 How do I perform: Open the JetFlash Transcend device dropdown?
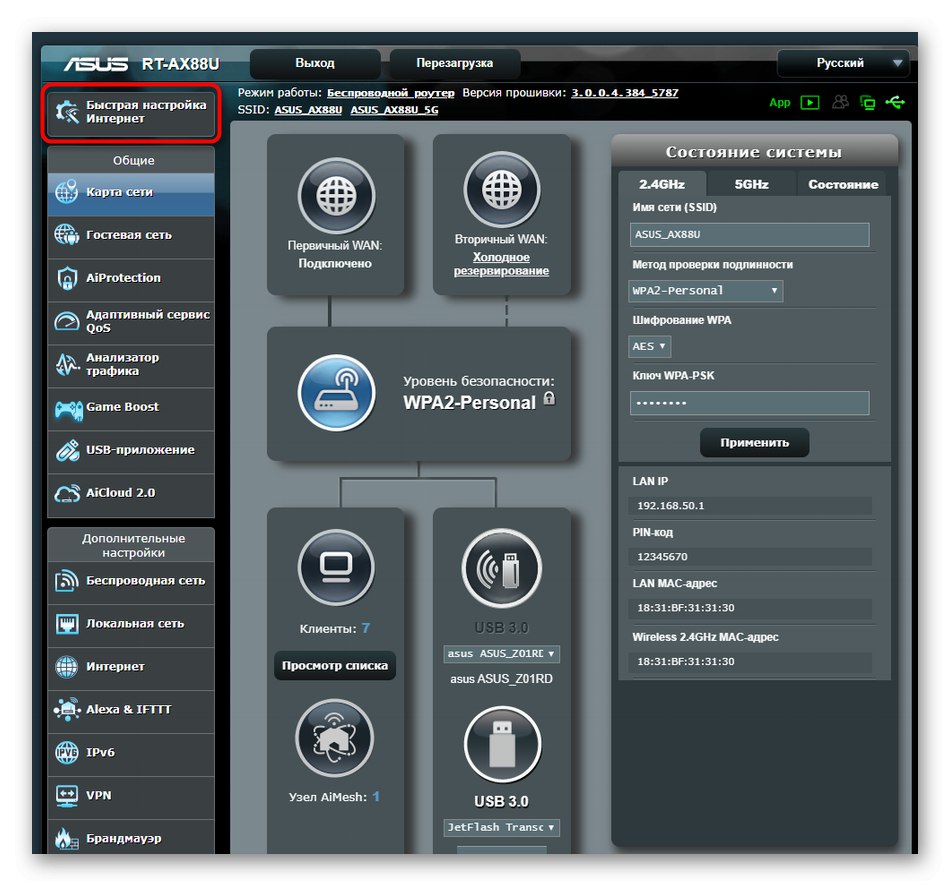click(x=501, y=827)
